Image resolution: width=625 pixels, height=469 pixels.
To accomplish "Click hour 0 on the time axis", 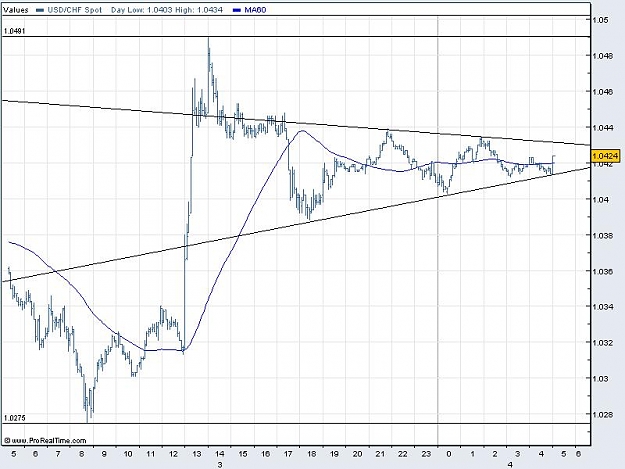I will (449, 454).
